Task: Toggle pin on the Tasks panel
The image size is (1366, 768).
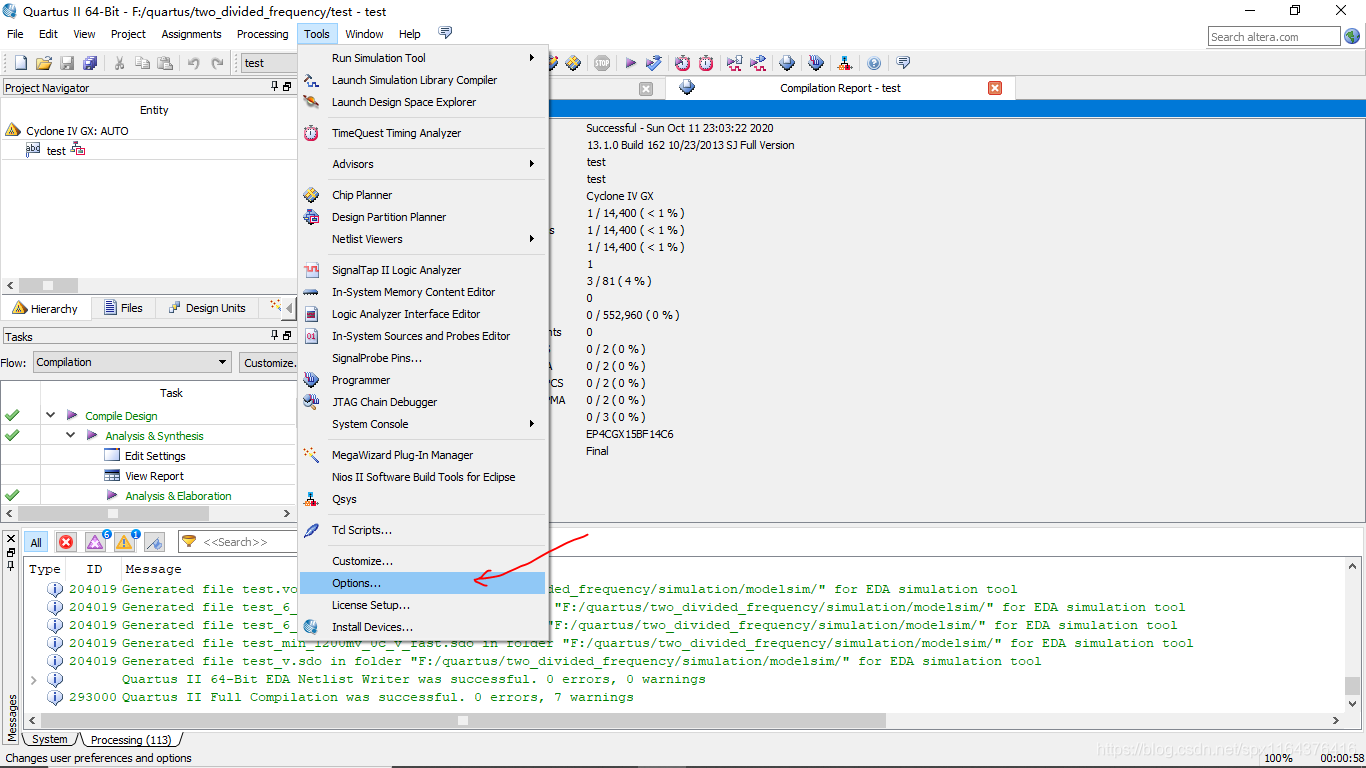Action: pyautogui.click(x=275, y=336)
